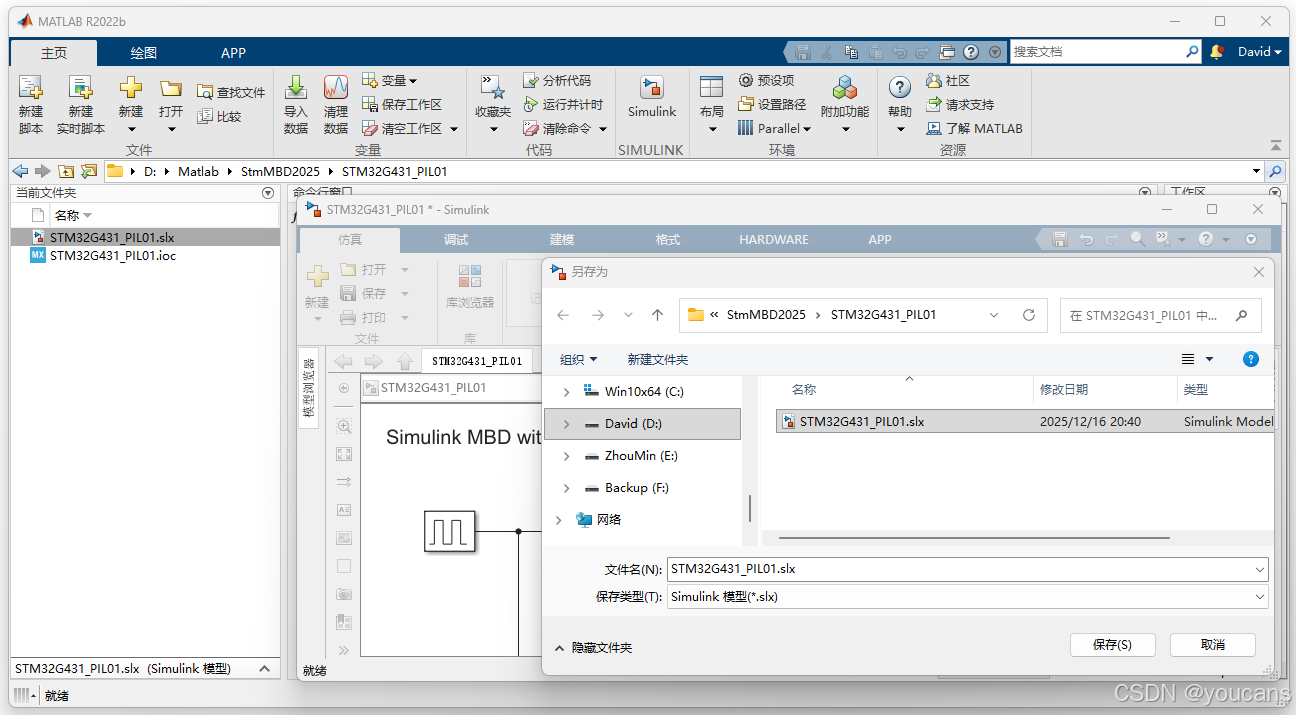
Task: Expand the 网络 network node
Action: point(558,520)
